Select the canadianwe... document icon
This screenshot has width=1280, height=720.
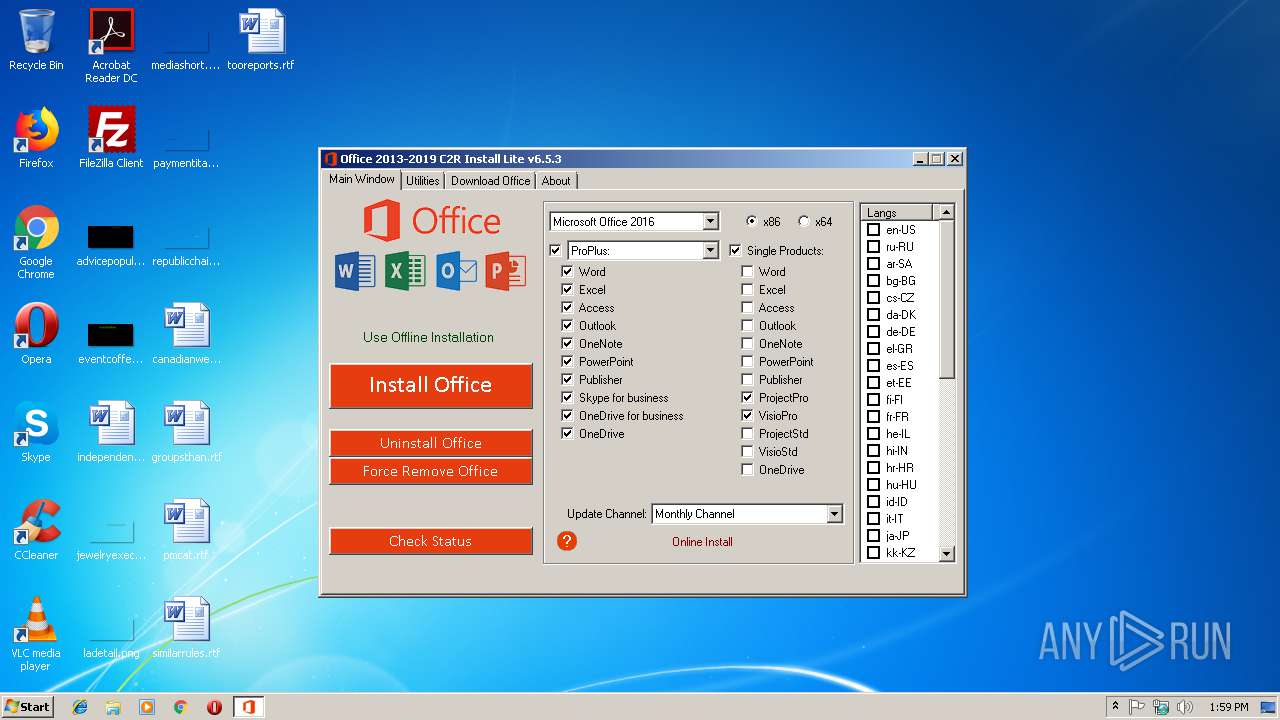click(x=187, y=334)
